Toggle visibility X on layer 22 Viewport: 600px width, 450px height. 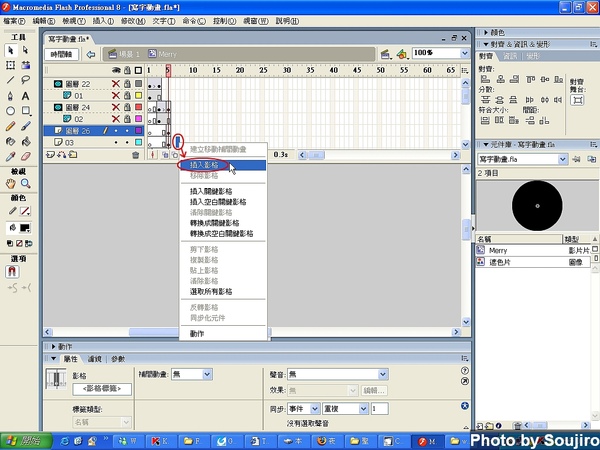(116, 84)
